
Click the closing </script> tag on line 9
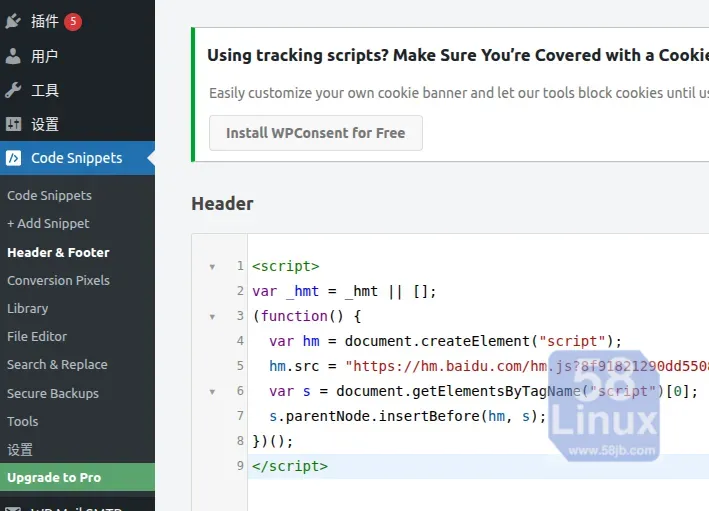pyautogui.click(x=290, y=466)
